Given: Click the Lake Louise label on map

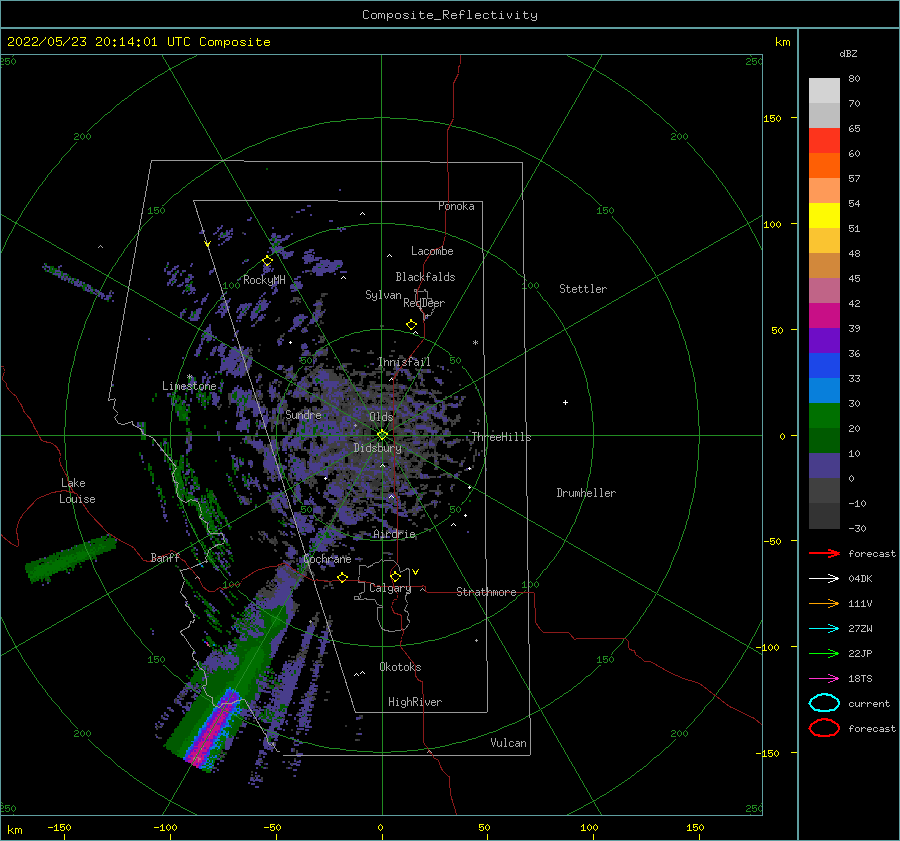Looking at the screenshot, I should tap(77, 491).
